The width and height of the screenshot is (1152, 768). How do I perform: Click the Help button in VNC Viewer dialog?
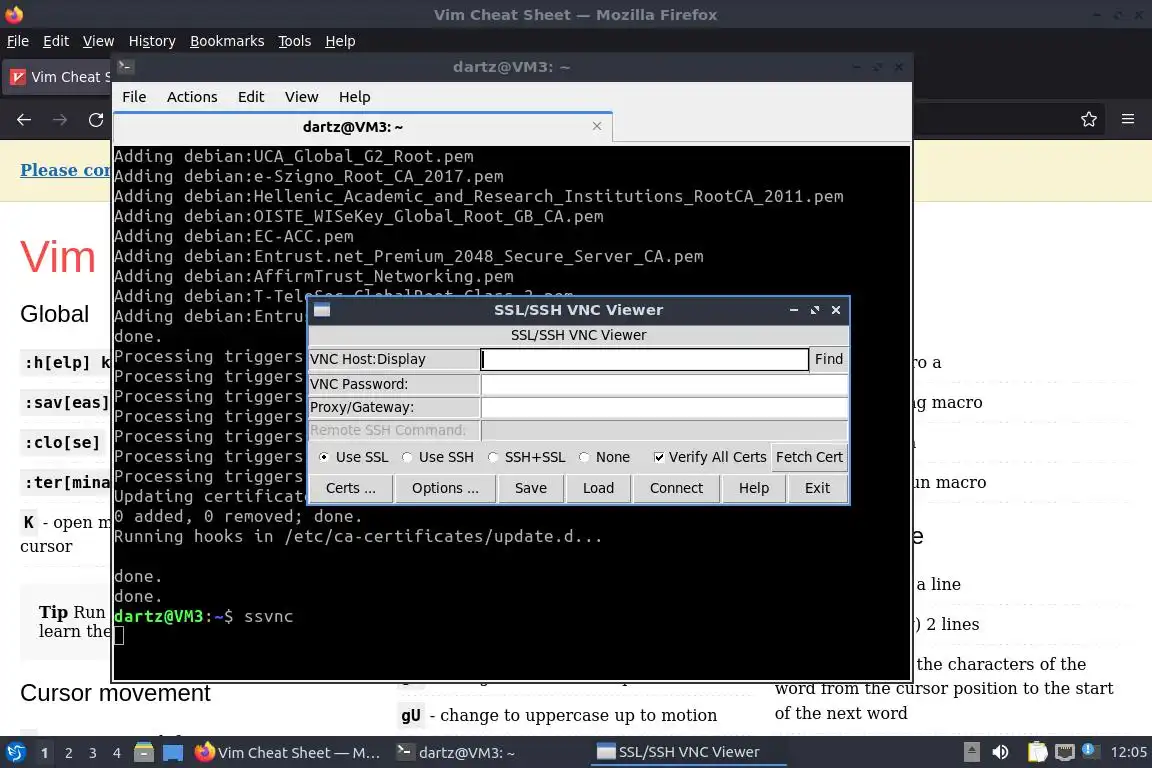pyautogui.click(x=754, y=488)
